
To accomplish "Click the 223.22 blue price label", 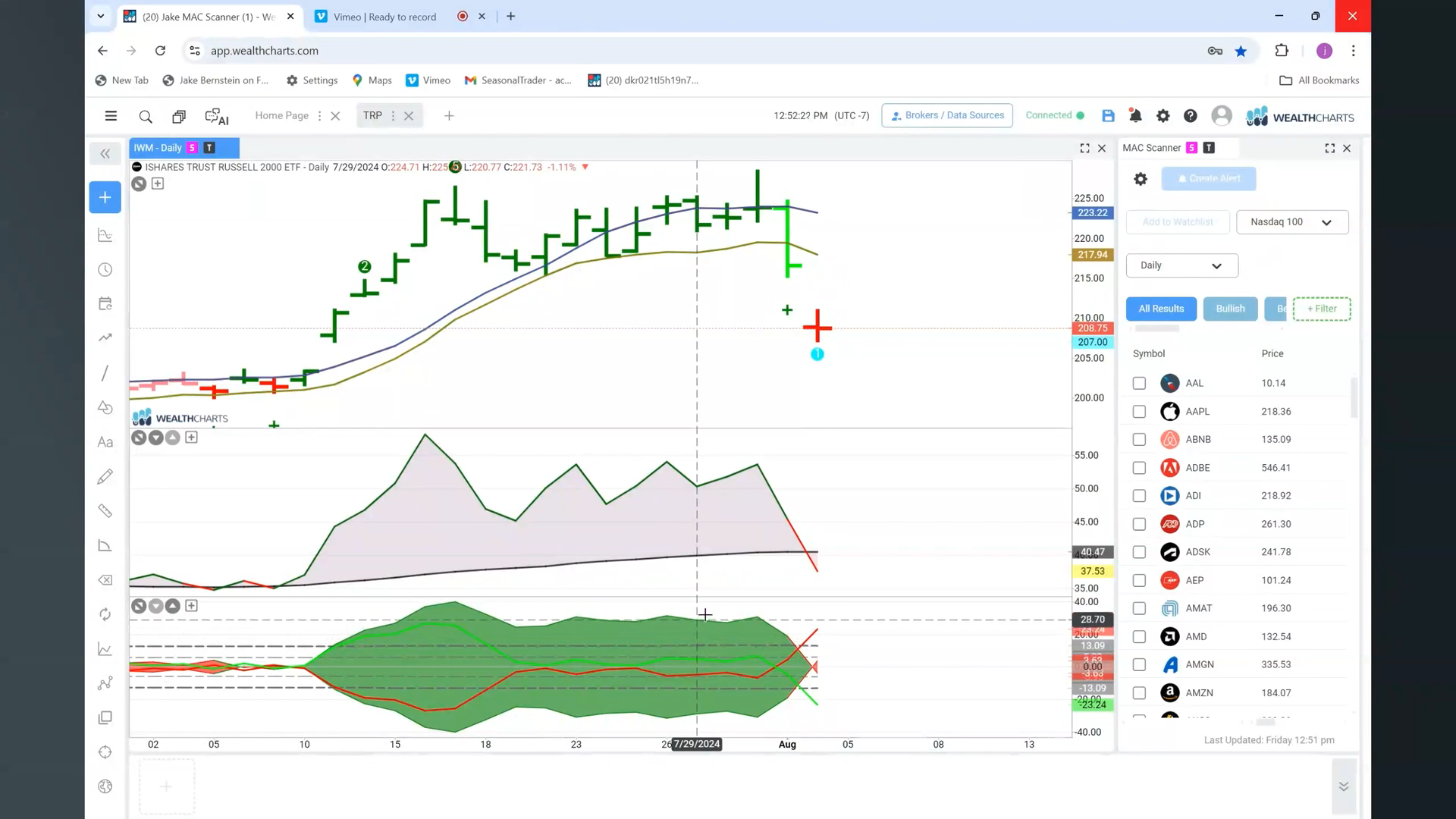I will pyautogui.click(x=1092, y=213).
